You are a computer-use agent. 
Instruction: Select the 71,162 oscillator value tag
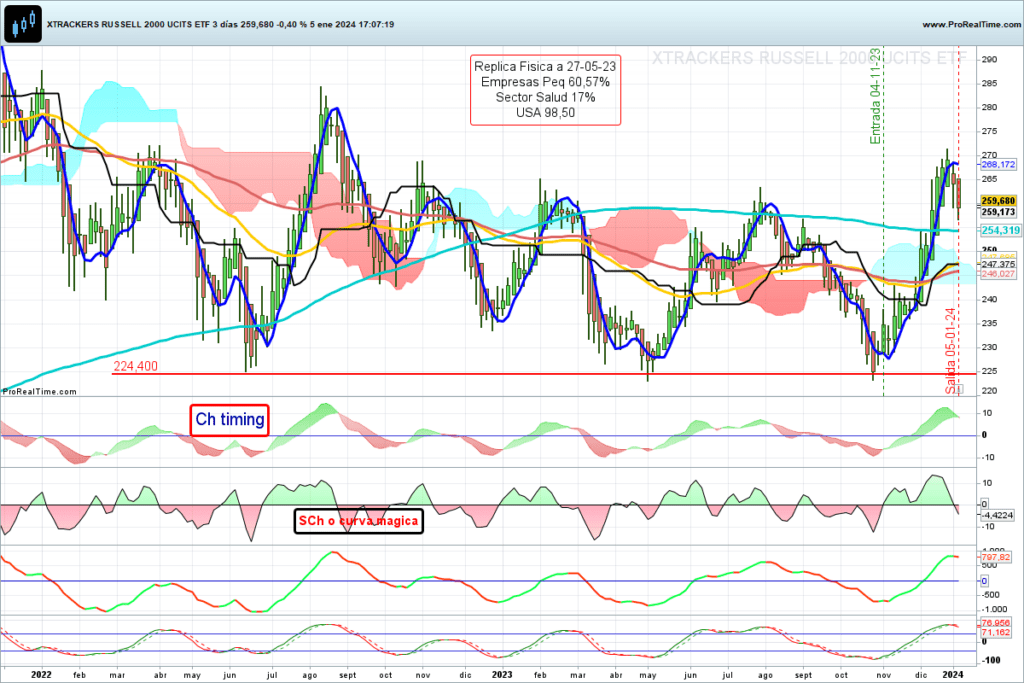tap(995, 632)
